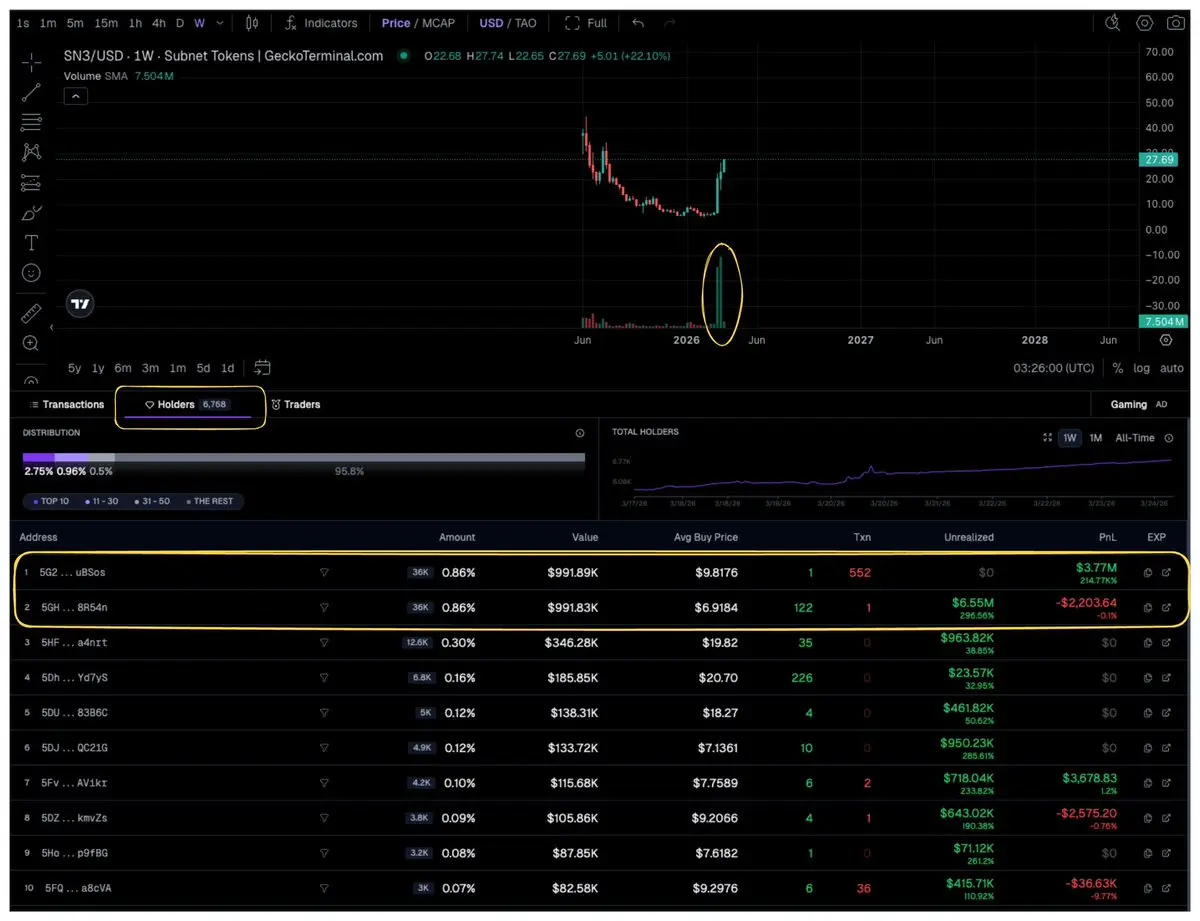Select the 15m timeframe
Viewport: 1200px width, 921px height.
point(106,23)
